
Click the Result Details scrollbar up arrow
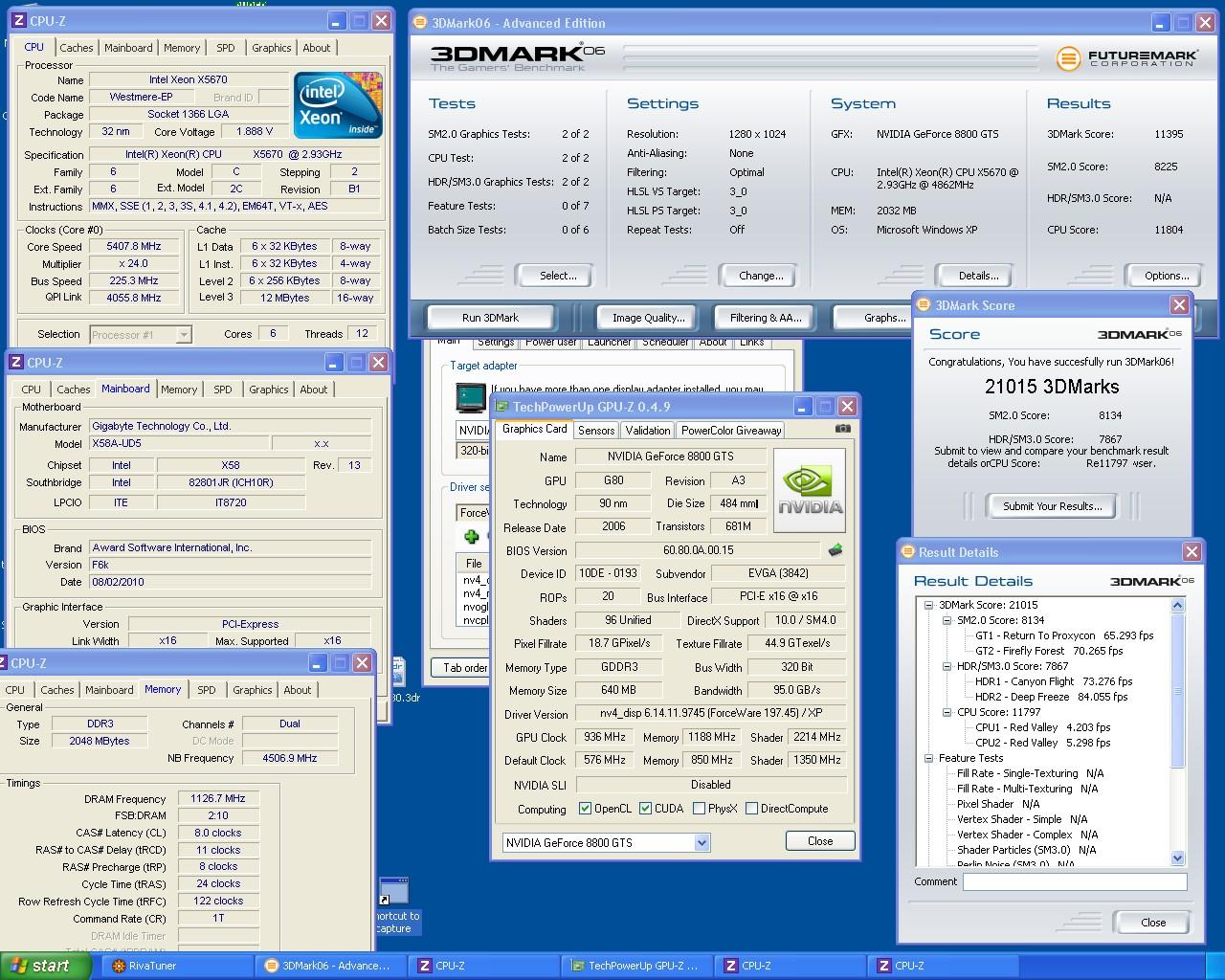coord(1177,606)
